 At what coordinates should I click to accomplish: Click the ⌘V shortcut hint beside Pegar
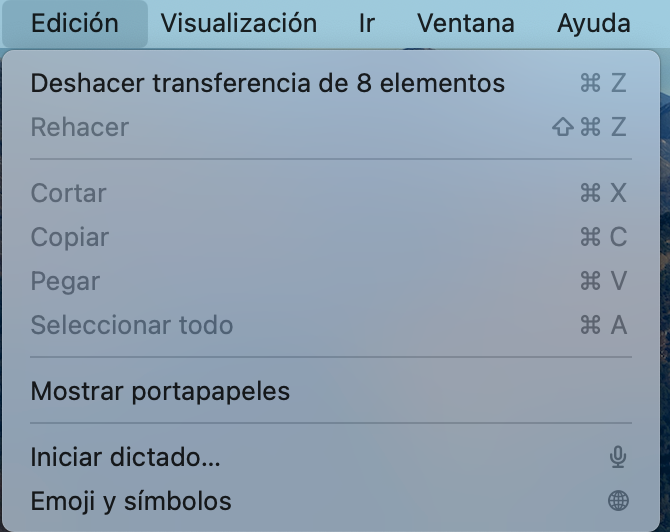(603, 281)
